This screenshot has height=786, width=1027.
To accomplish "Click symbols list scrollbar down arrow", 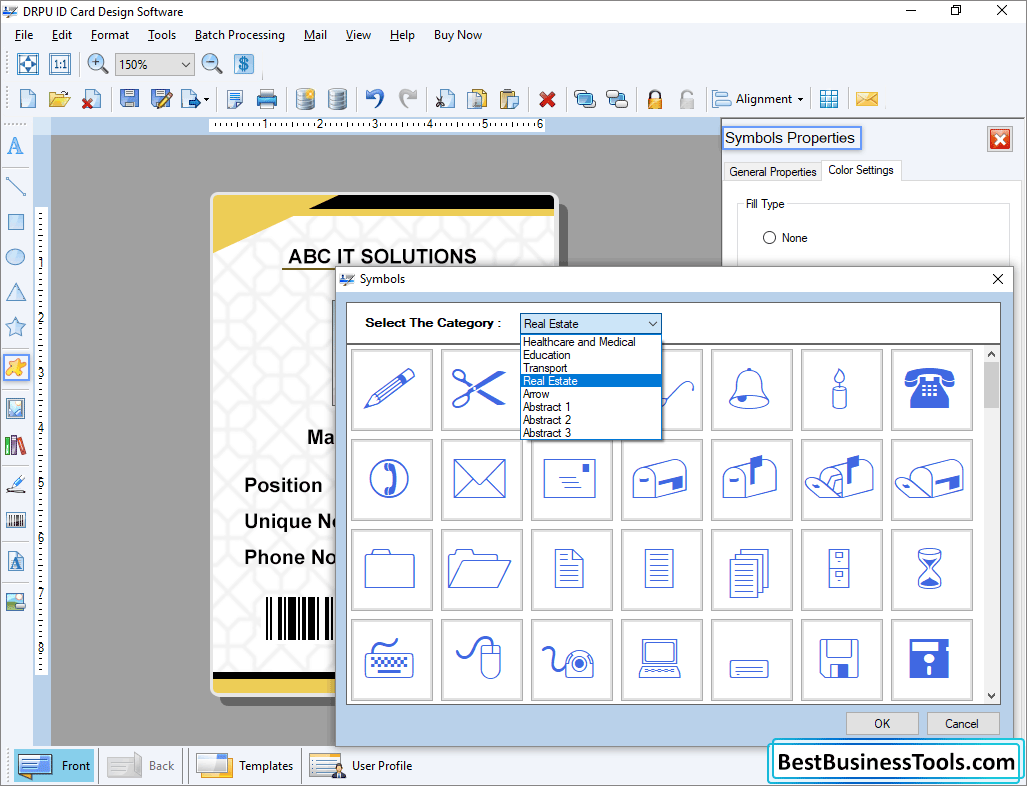I will pyautogui.click(x=991, y=696).
